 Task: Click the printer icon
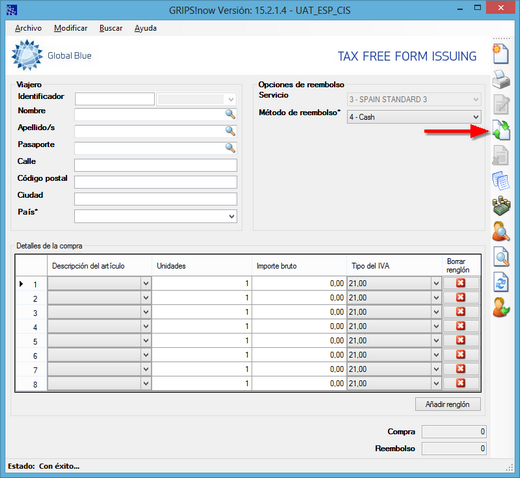501,79
